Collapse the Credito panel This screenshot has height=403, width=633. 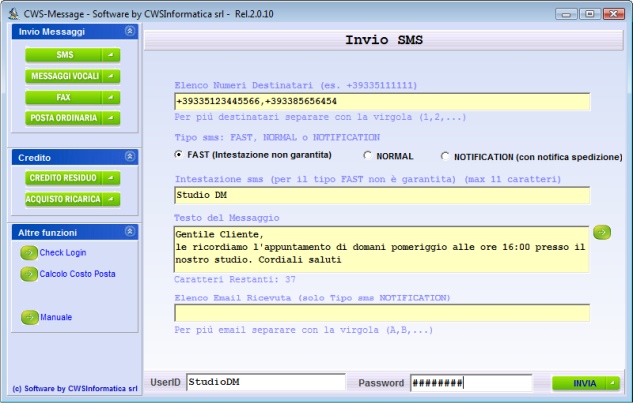130,157
